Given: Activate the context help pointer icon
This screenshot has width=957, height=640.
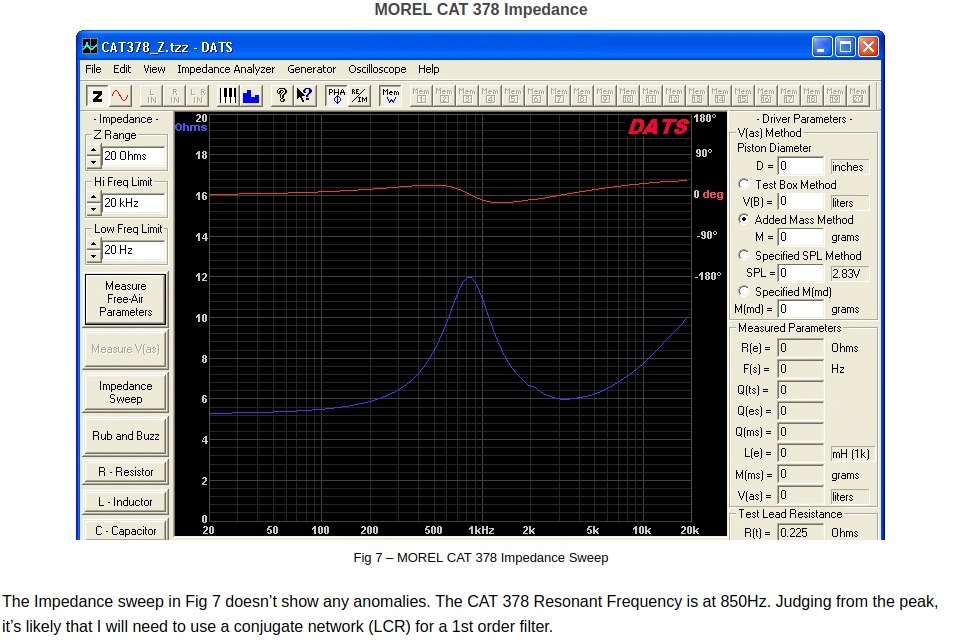Looking at the screenshot, I should coord(305,96).
